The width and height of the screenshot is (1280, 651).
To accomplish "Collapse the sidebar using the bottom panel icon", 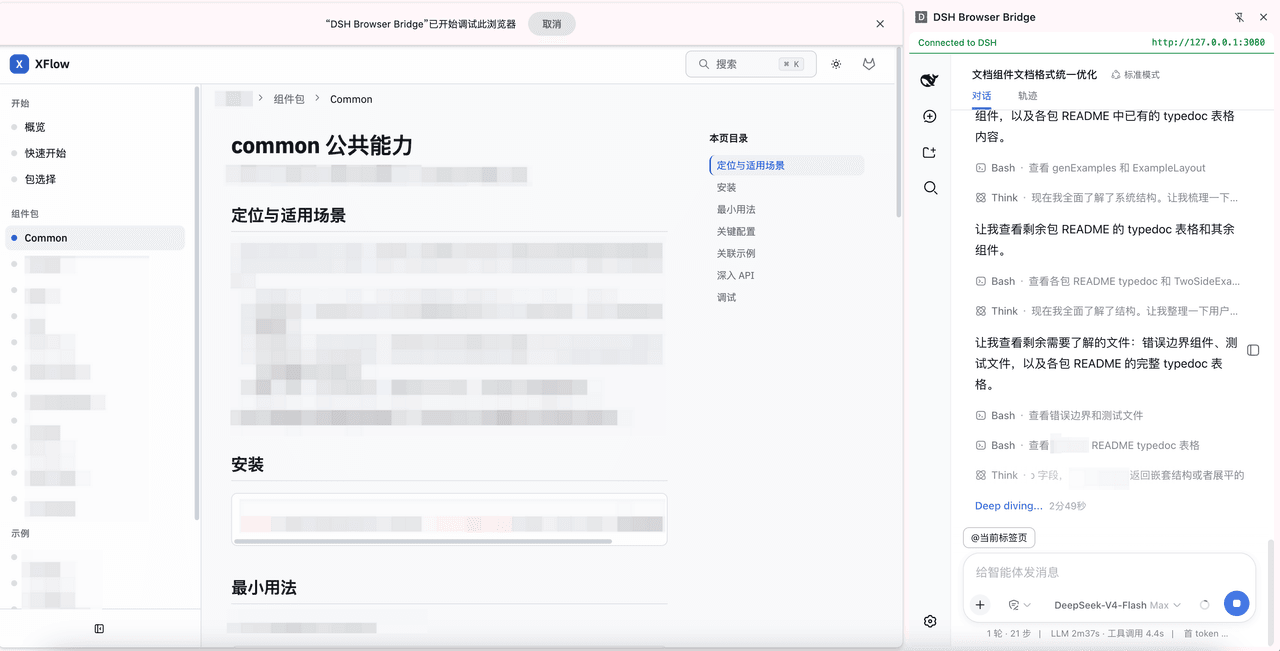I will (x=99, y=629).
